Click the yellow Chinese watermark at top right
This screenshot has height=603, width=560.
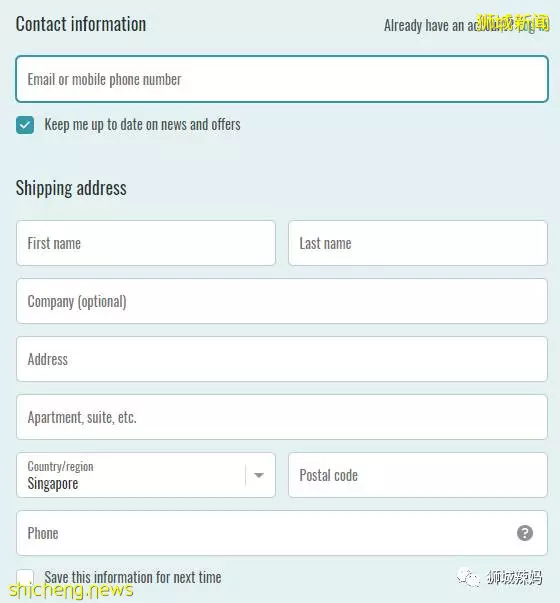[513, 23]
